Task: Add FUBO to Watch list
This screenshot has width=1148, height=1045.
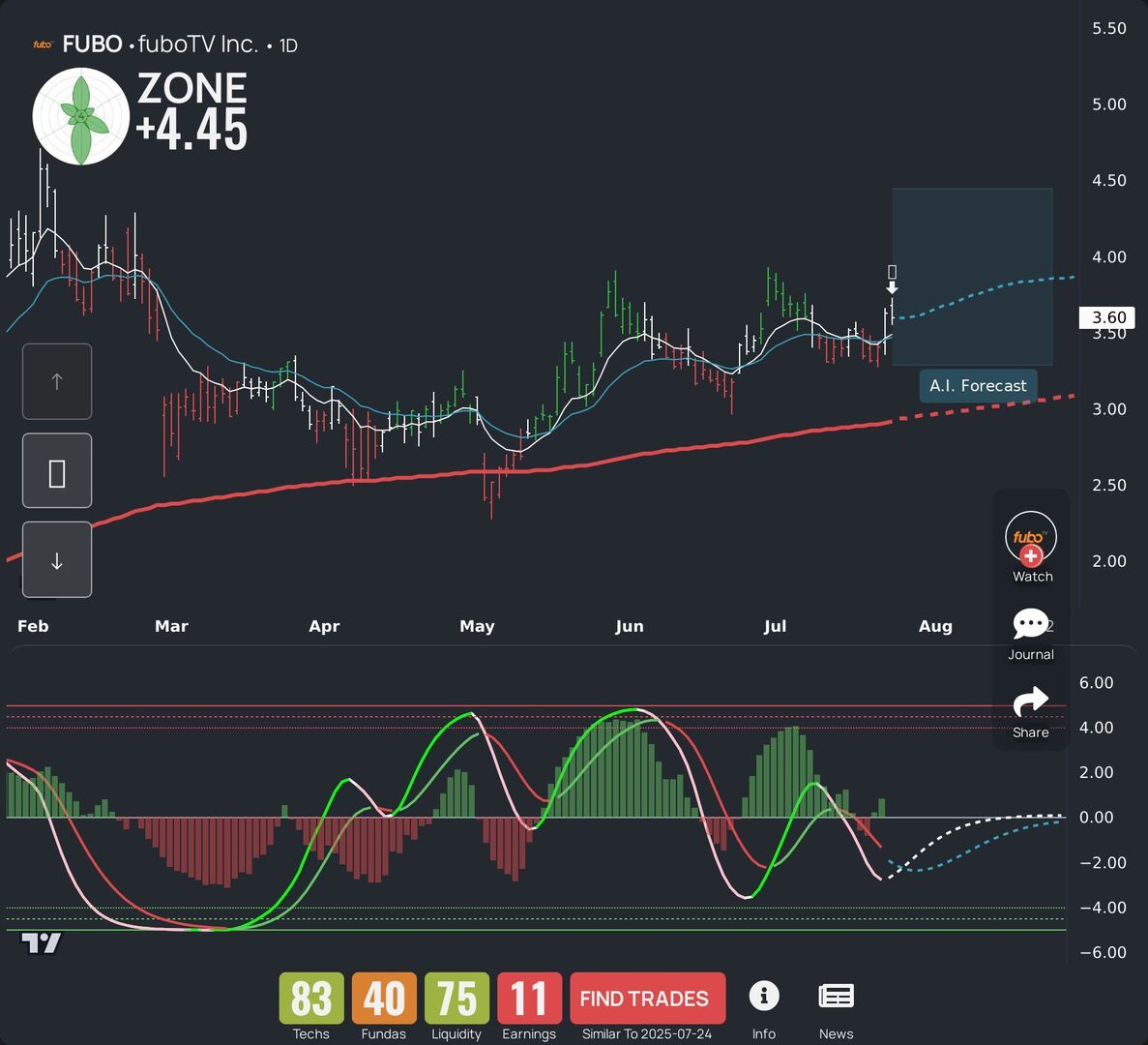Action: click(x=1031, y=548)
